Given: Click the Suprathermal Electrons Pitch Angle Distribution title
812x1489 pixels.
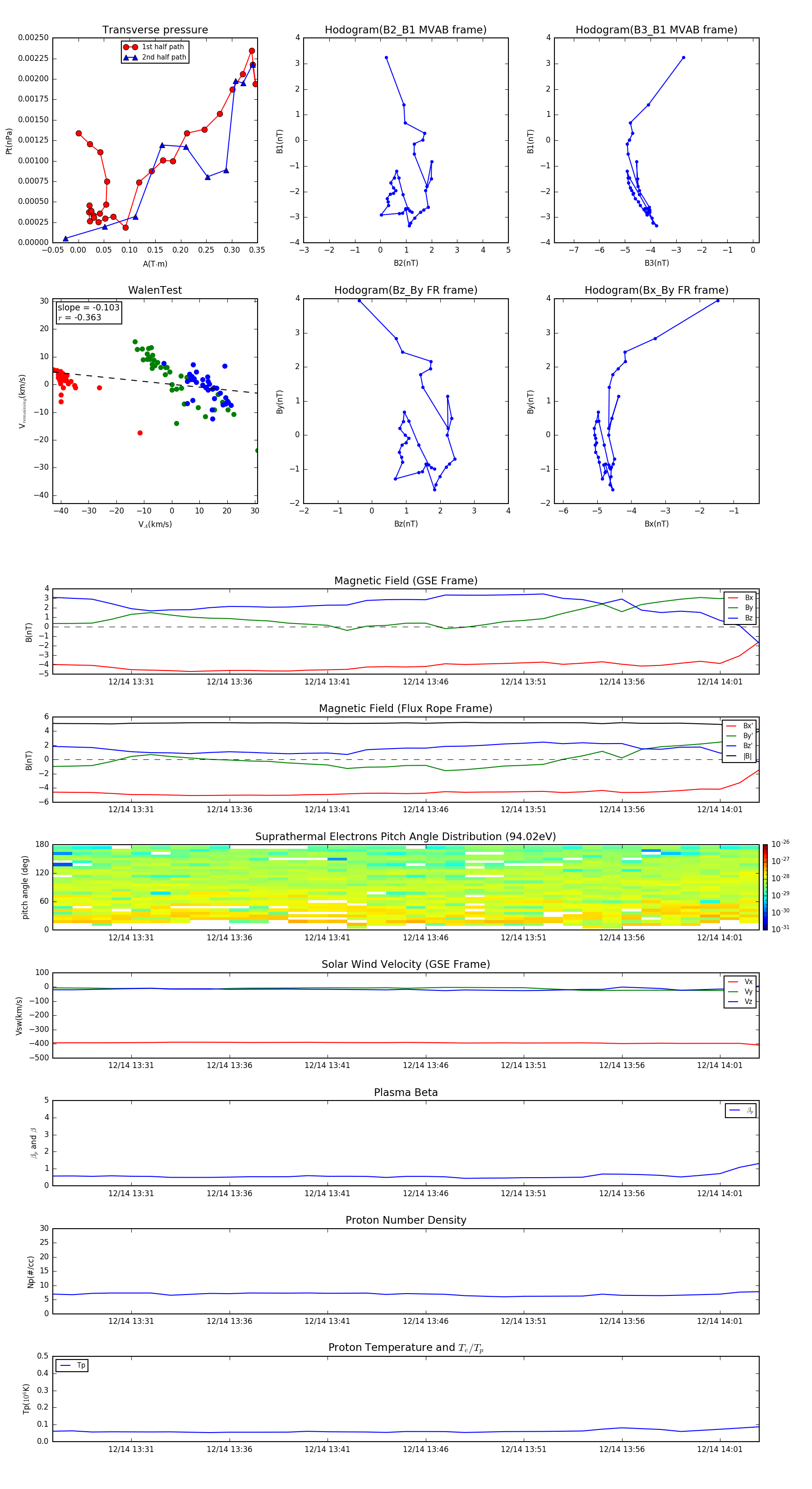Looking at the screenshot, I should click(x=406, y=837).
